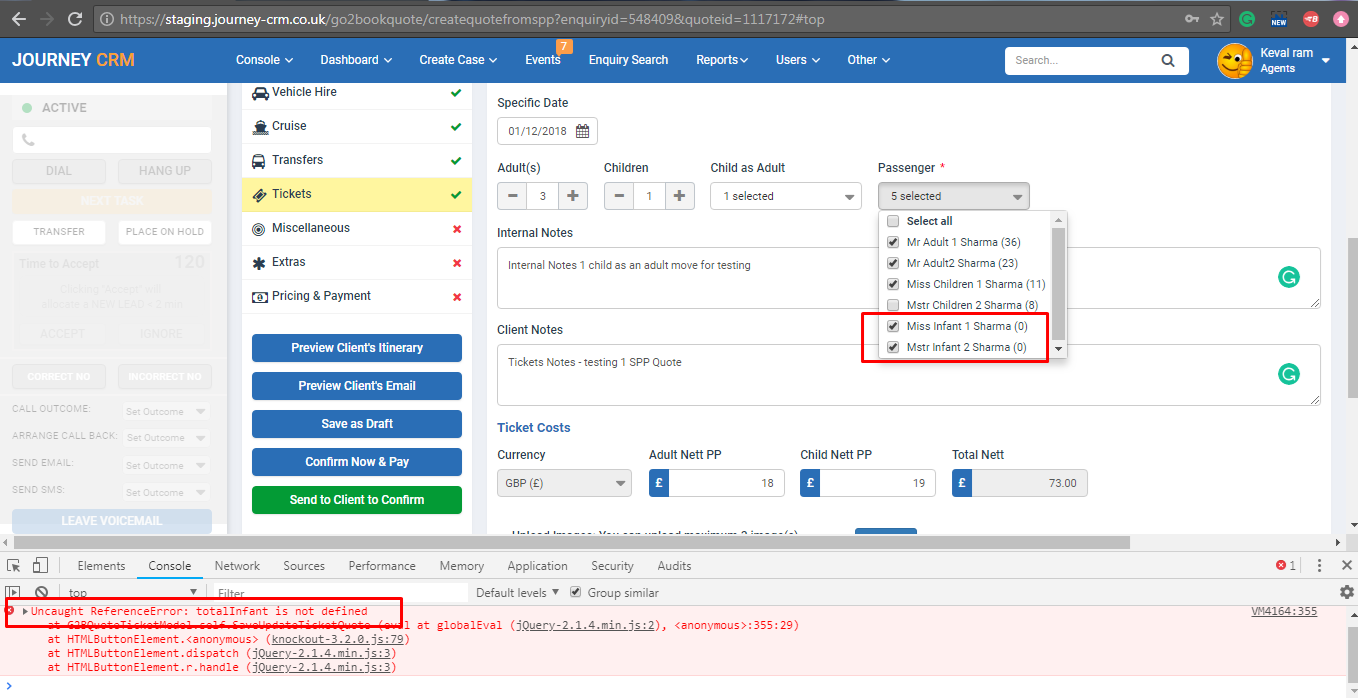Increase Children count with plus button
The image size is (1358, 698).
click(x=679, y=196)
